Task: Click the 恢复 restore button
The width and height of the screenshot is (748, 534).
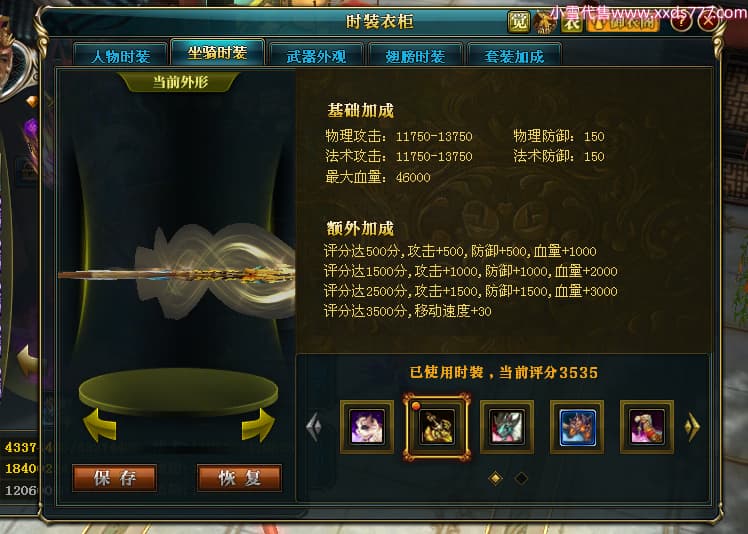Action: (x=239, y=478)
